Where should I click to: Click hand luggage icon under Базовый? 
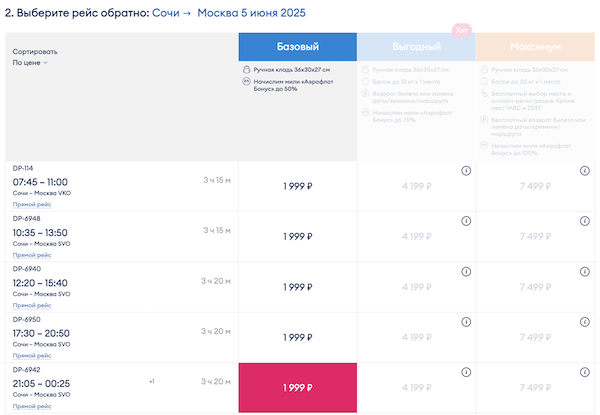(x=246, y=70)
